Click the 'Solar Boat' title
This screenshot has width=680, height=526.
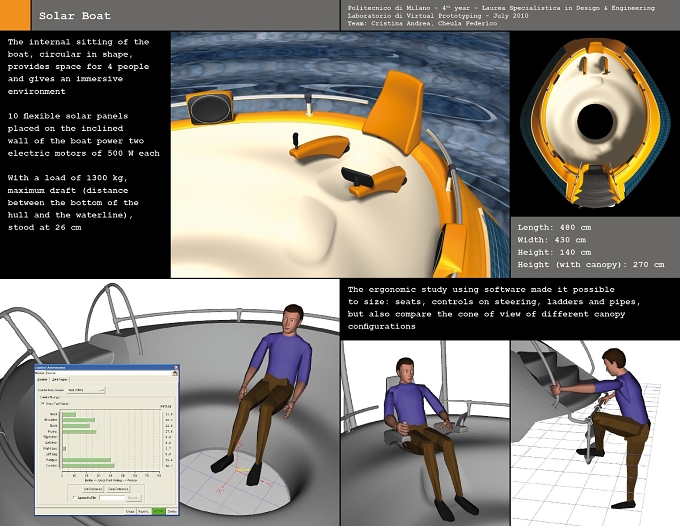point(75,16)
